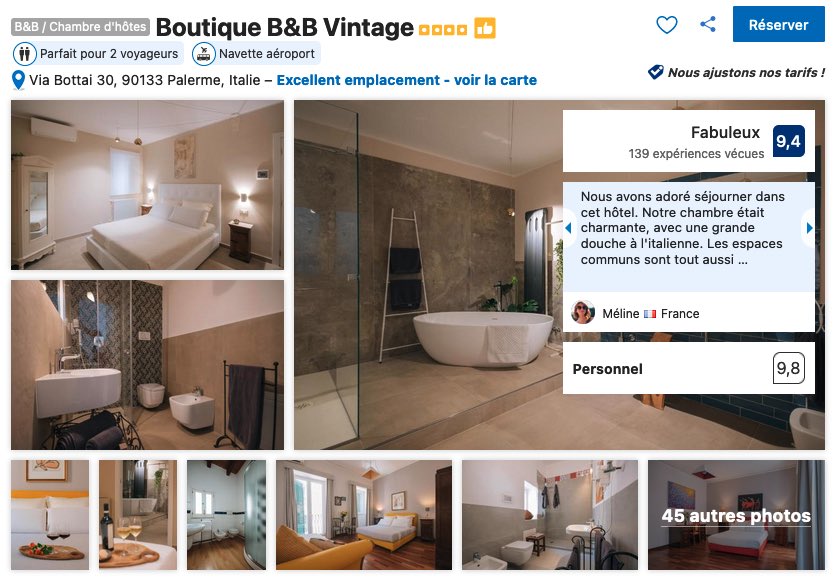835x580 pixels.
Task: Click the two travelers icon
Action: (x=24, y=54)
